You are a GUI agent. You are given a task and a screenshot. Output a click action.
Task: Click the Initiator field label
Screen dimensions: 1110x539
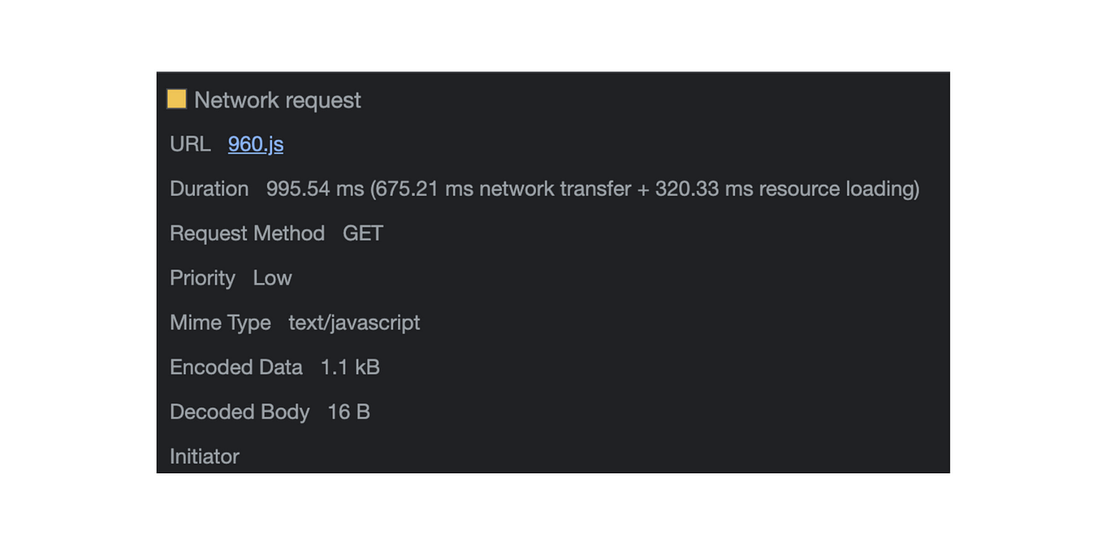205,456
